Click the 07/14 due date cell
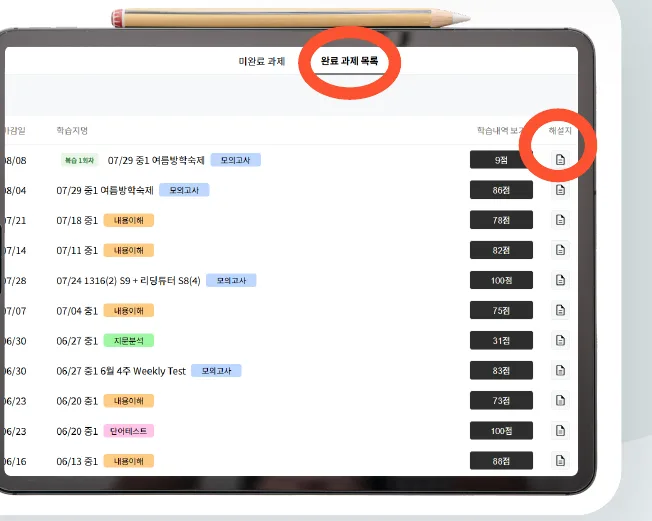The height and width of the screenshot is (521, 652). [x=15, y=250]
